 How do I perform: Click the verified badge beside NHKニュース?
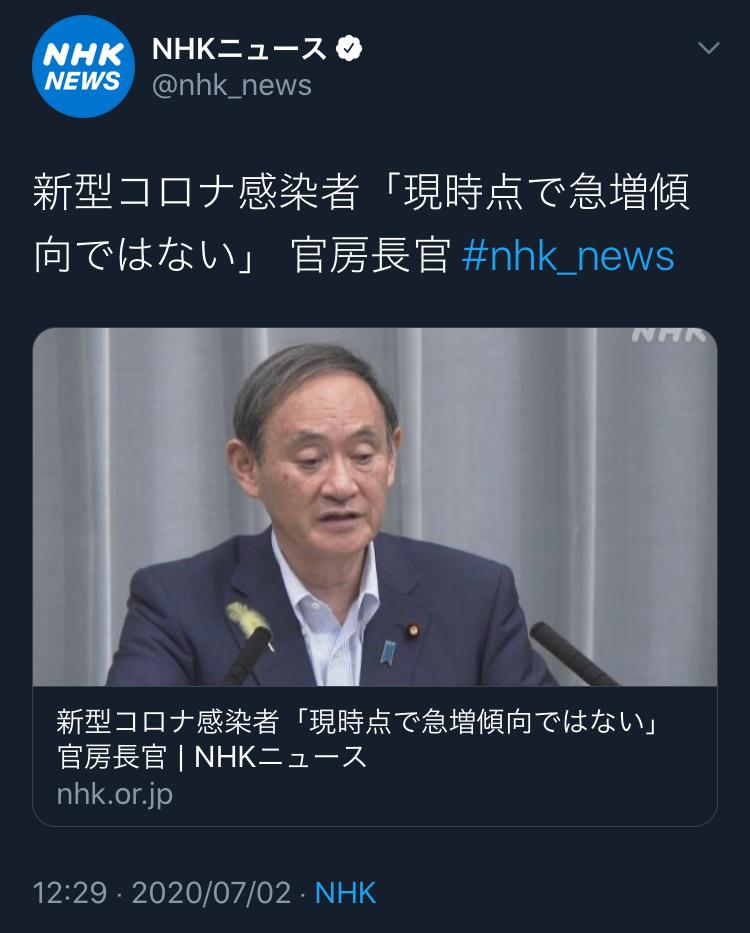point(349,49)
